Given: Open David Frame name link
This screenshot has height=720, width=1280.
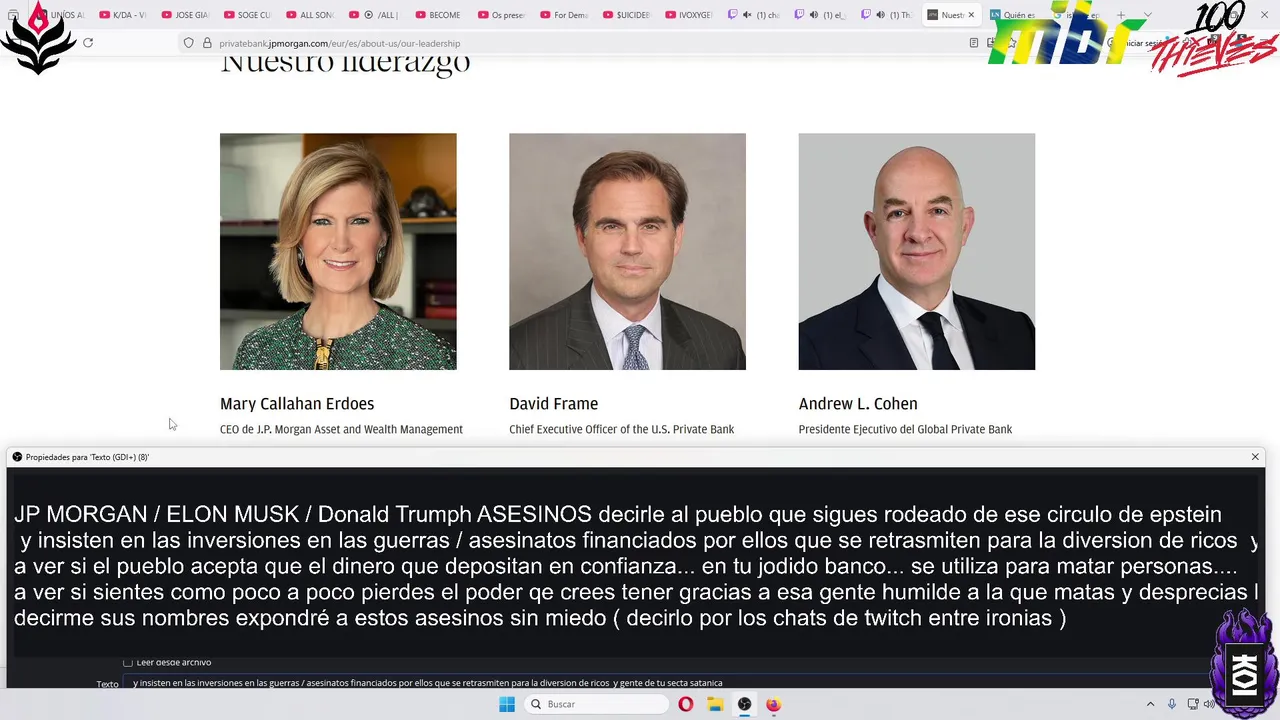Looking at the screenshot, I should tap(553, 404).
